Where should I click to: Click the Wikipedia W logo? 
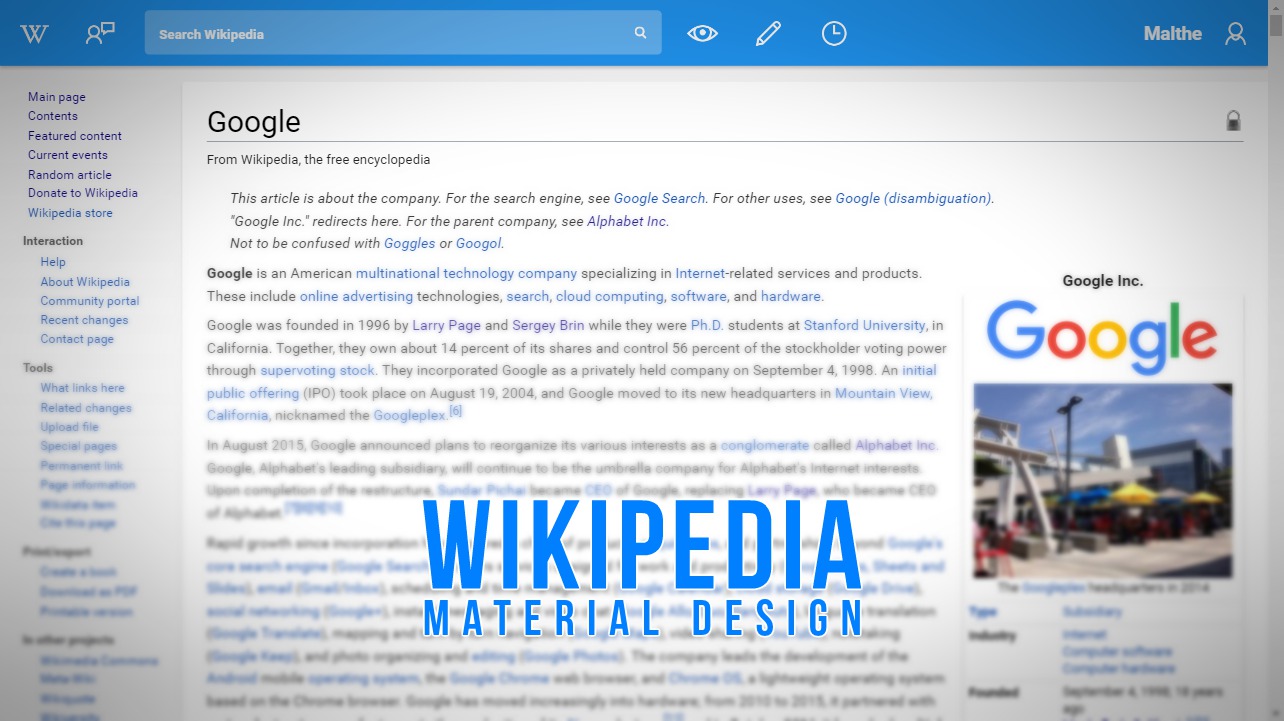pyautogui.click(x=34, y=32)
